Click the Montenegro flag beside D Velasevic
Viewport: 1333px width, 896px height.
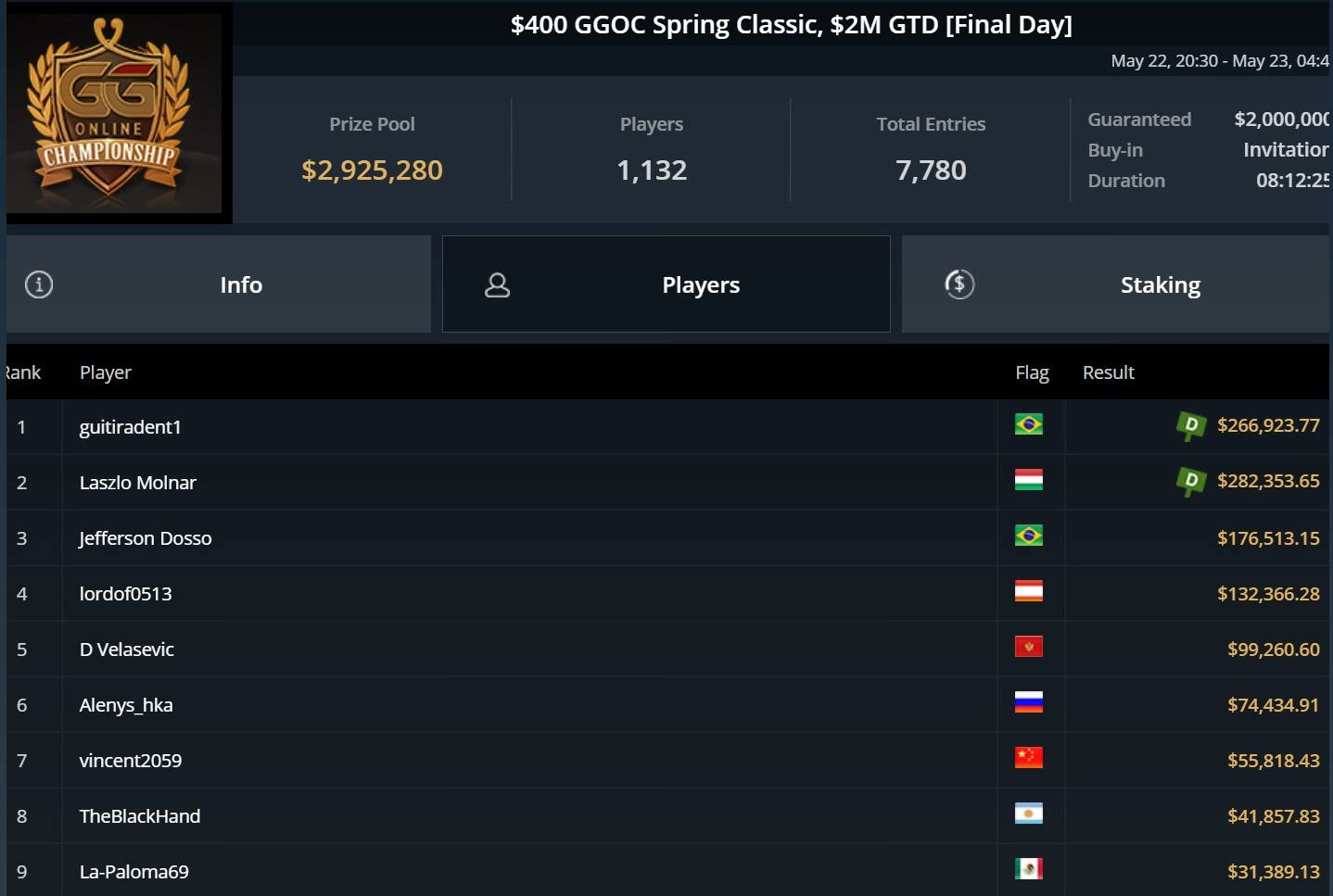(1028, 647)
